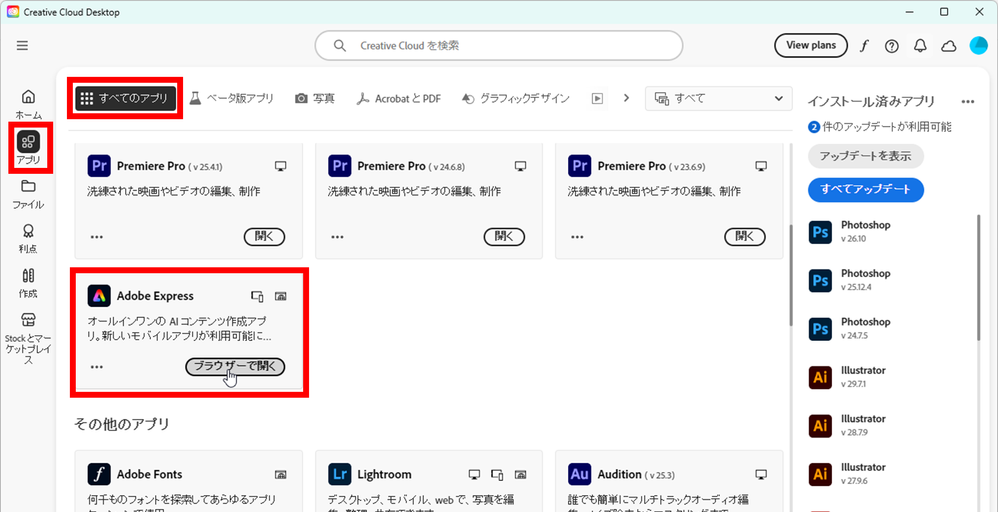Go to ホーム in the sidebar
Viewport: 998px width, 512px height.
[x=29, y=104]
